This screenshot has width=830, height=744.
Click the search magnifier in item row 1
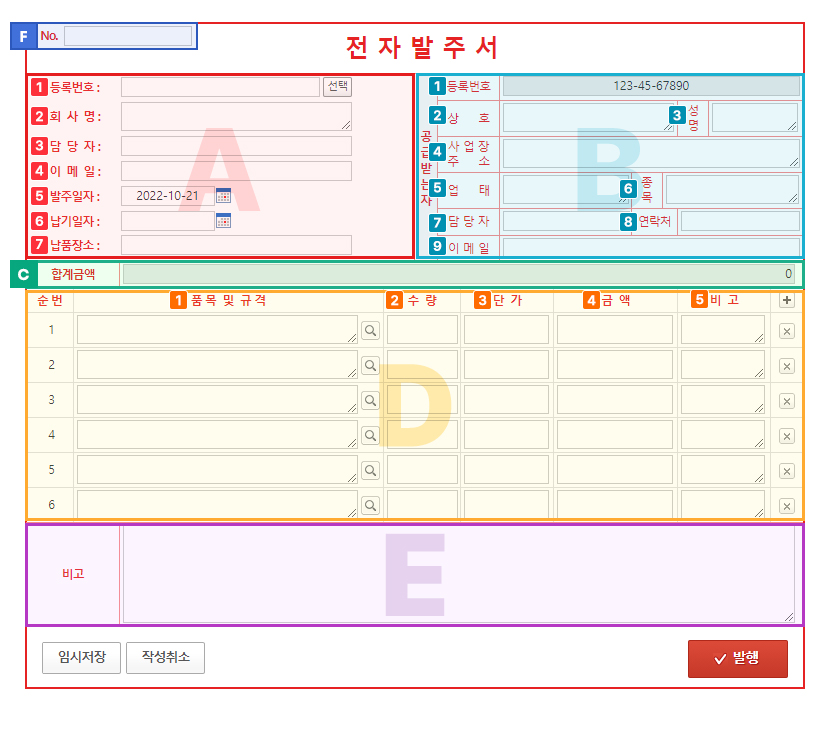370,330
